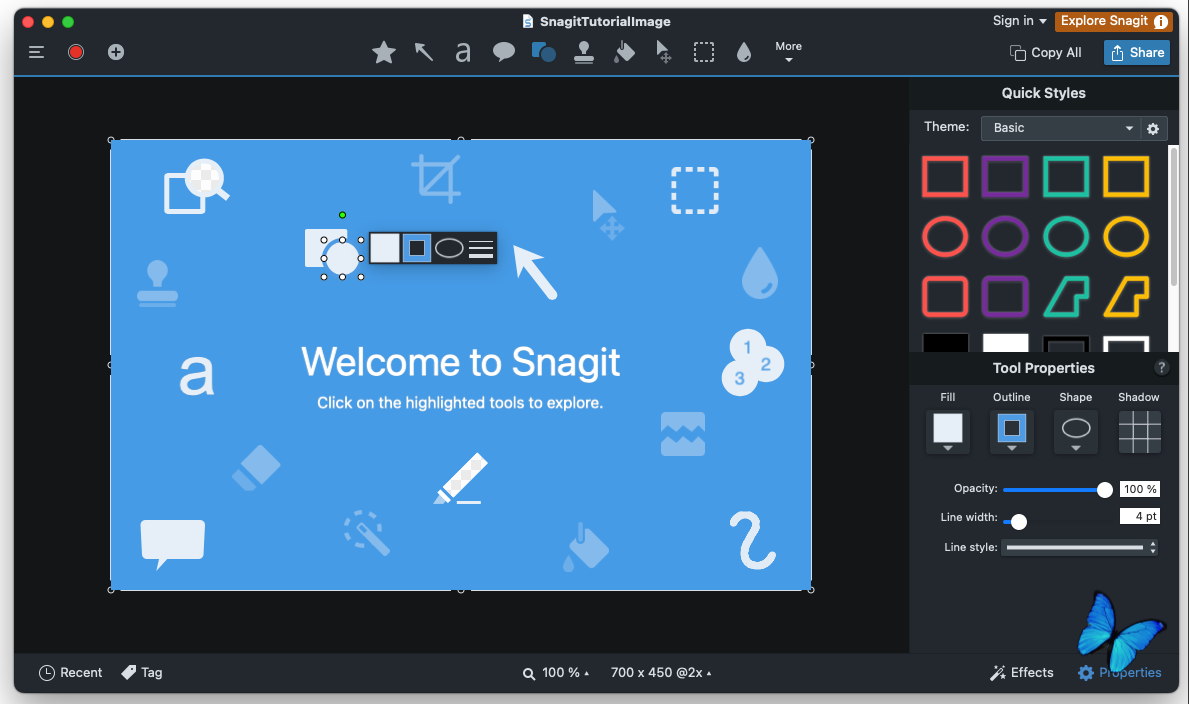Select the Text tool
Image resolution: width=1189 pixels, height=704 pixels.
[463, 52]
